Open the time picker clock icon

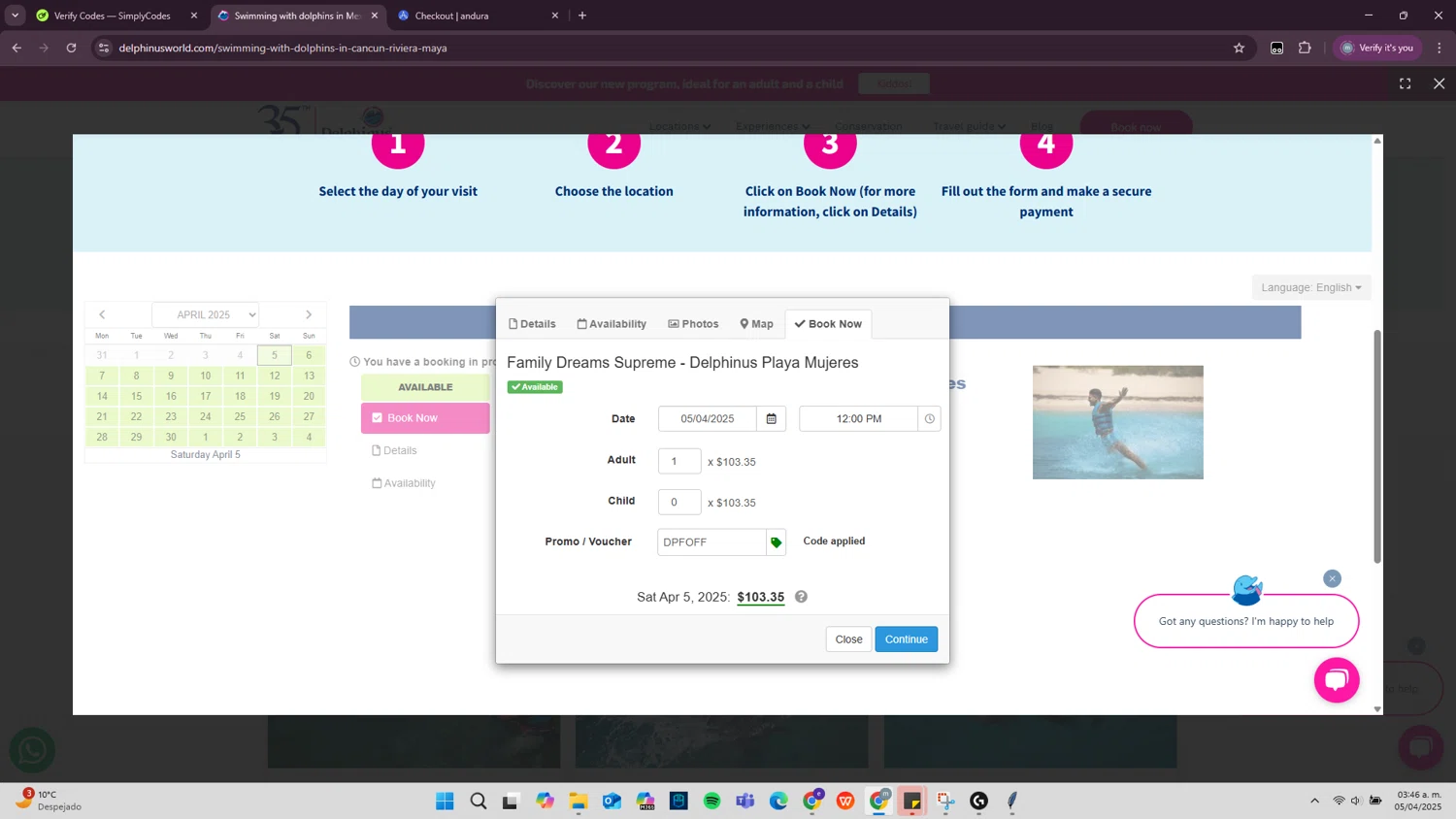pyautogui.click(x=929, y=419)
